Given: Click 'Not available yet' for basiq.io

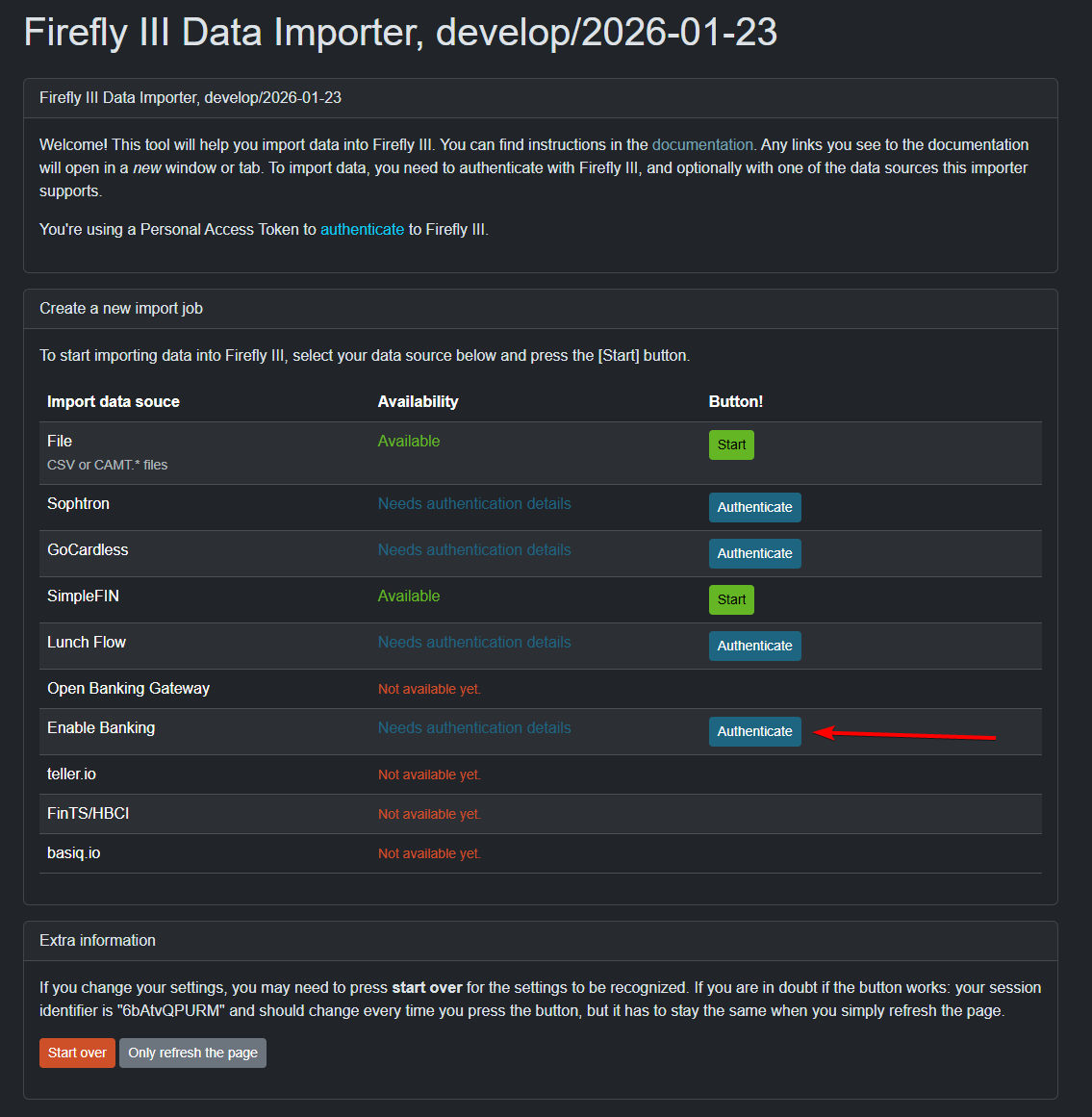Looking at the screenshot, I should tap(429, 853).
